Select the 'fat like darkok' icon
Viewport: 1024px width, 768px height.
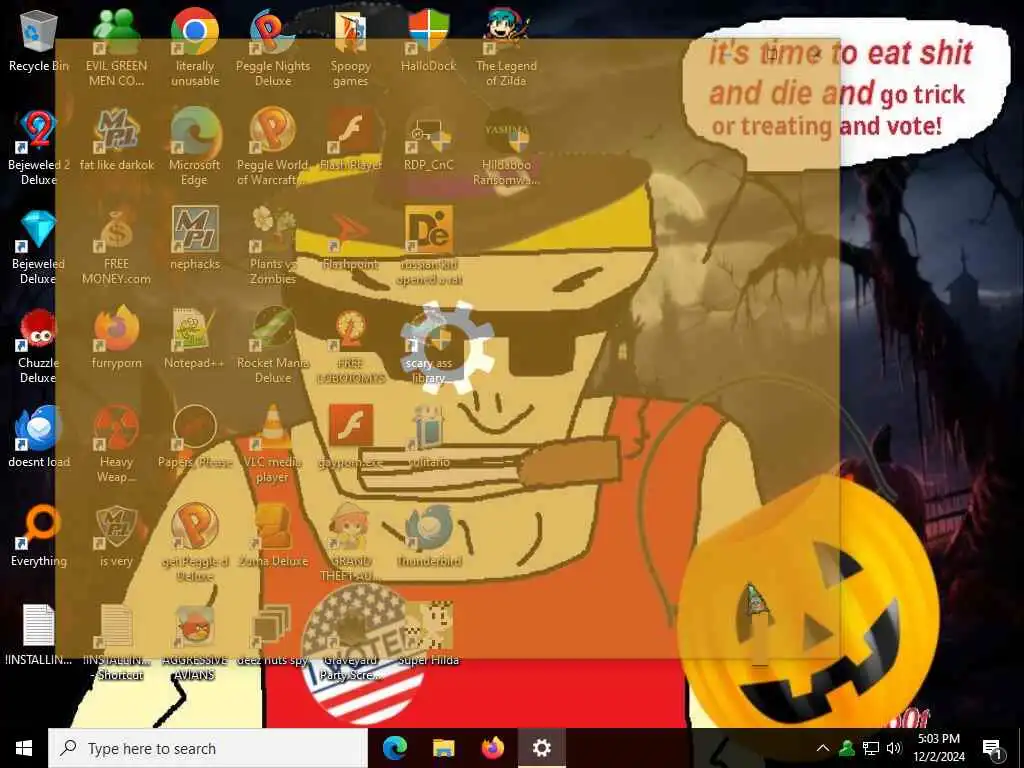pyautogui.click(x=116, y=140)
